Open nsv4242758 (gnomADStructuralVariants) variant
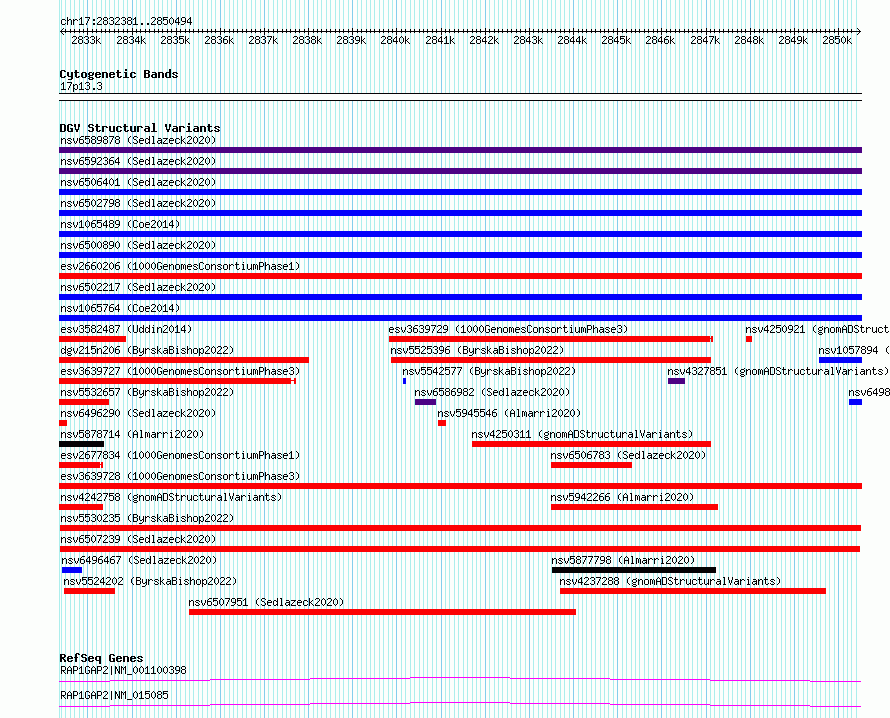Viewport: 890px width, 718px height. click(x=171, y=497)
